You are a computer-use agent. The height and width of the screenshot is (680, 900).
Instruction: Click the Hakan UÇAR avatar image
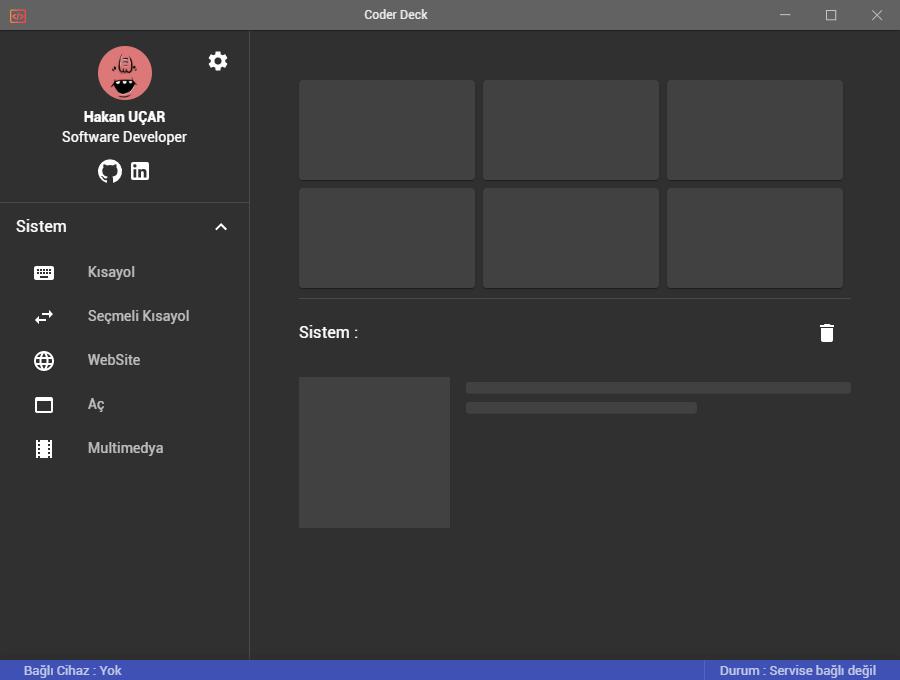[x=125, y=73]
